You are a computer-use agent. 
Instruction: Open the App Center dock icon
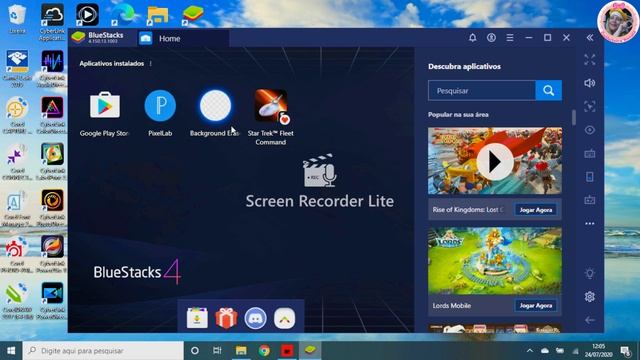pos(197,318)
